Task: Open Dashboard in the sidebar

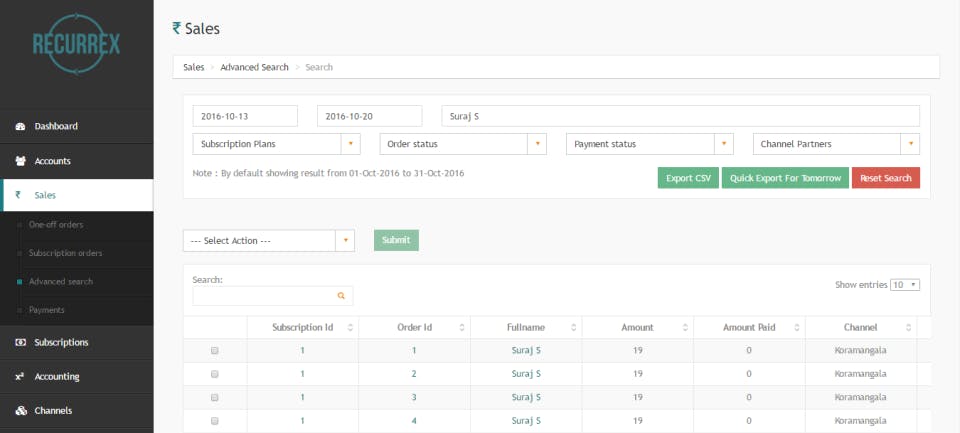Action: 77,126
